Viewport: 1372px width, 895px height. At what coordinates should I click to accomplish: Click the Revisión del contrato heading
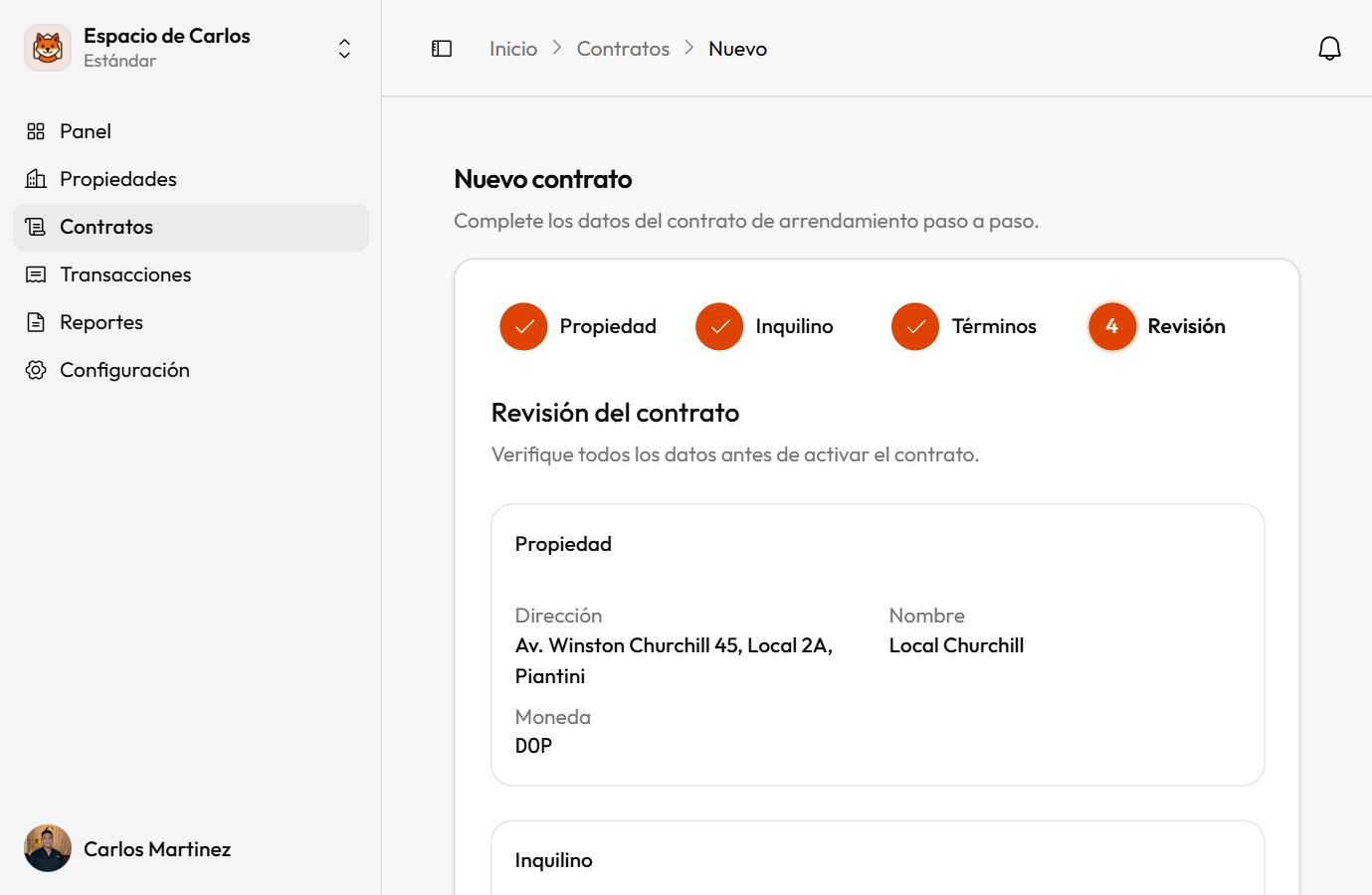[615, 413]
